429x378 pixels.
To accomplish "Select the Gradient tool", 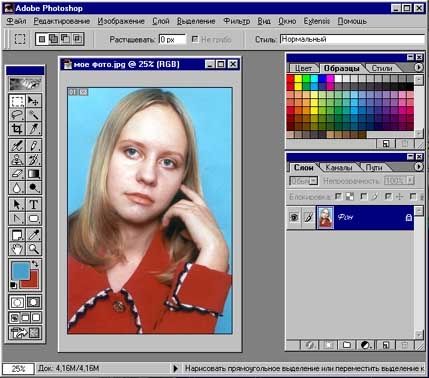I will (33, 174).
